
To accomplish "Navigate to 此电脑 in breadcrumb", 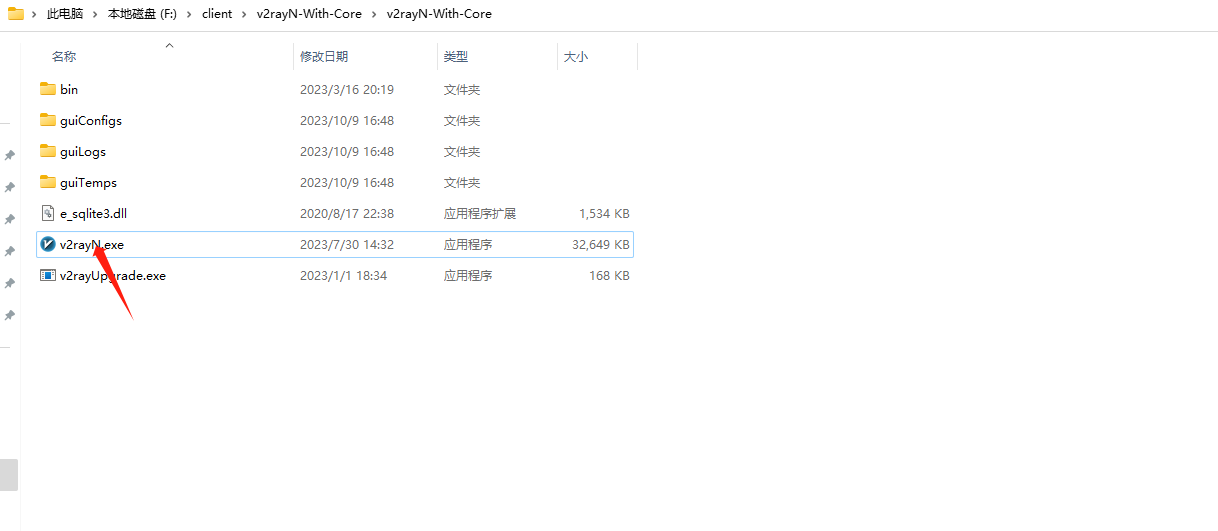I will pyautogui.click(x=65, y=14).
